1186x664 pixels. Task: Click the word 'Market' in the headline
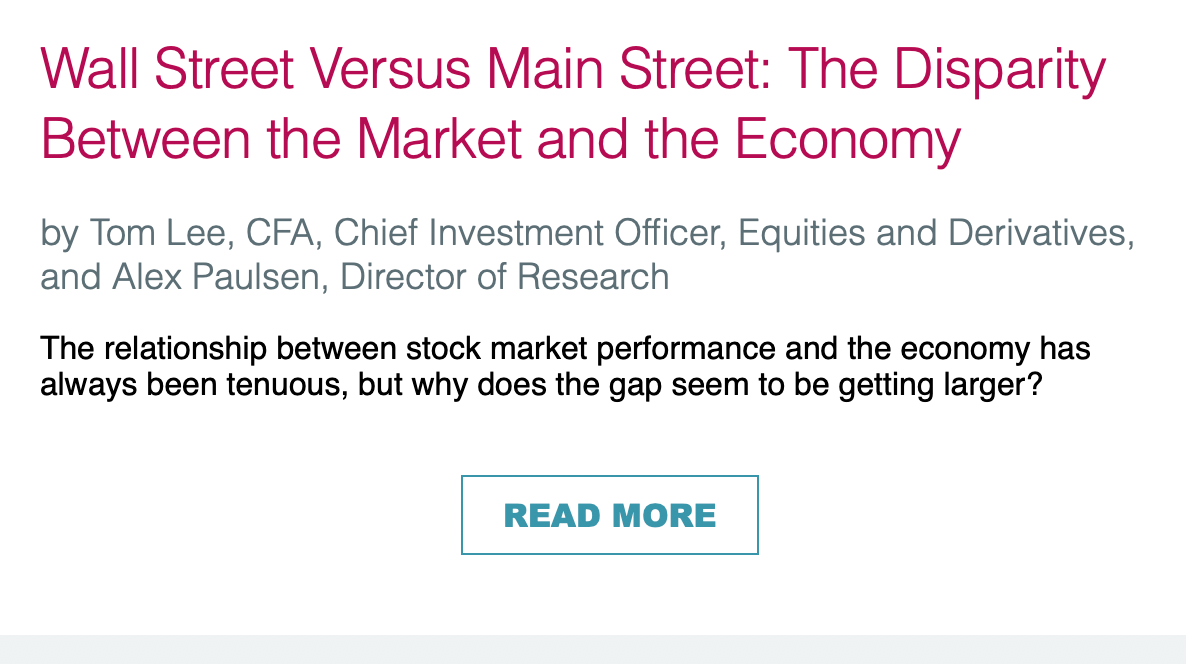[441, 139]
